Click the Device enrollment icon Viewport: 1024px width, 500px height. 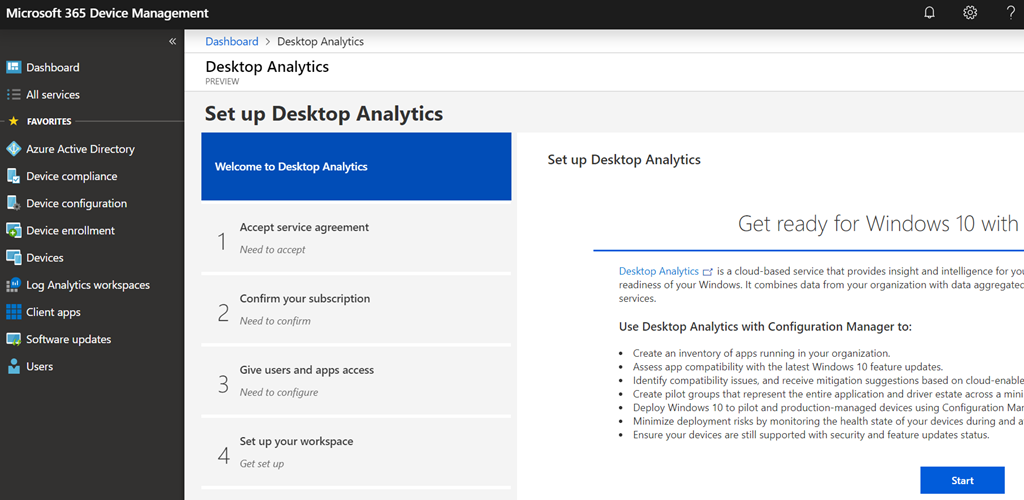(14, 230)
